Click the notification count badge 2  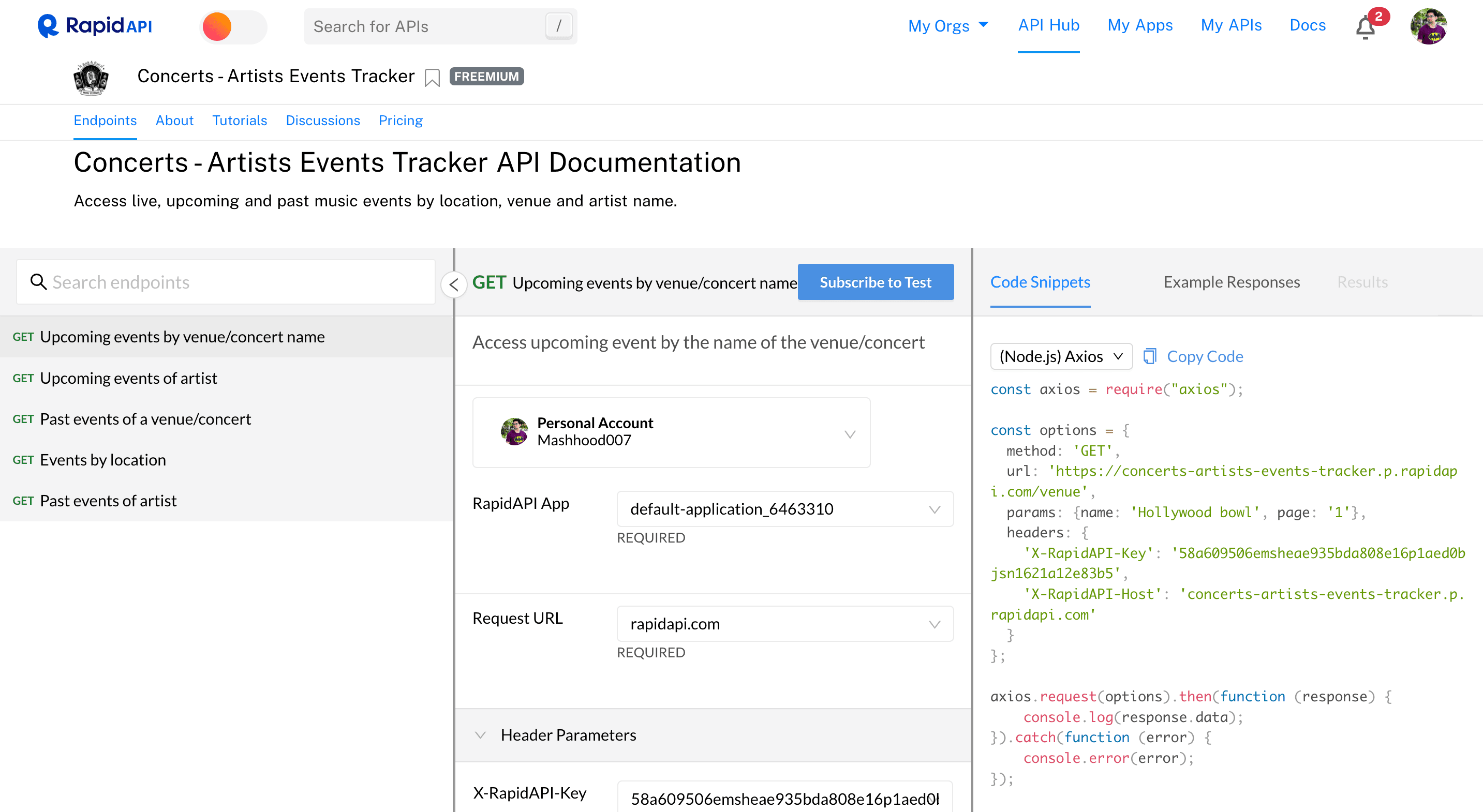tap(1378, 17)
